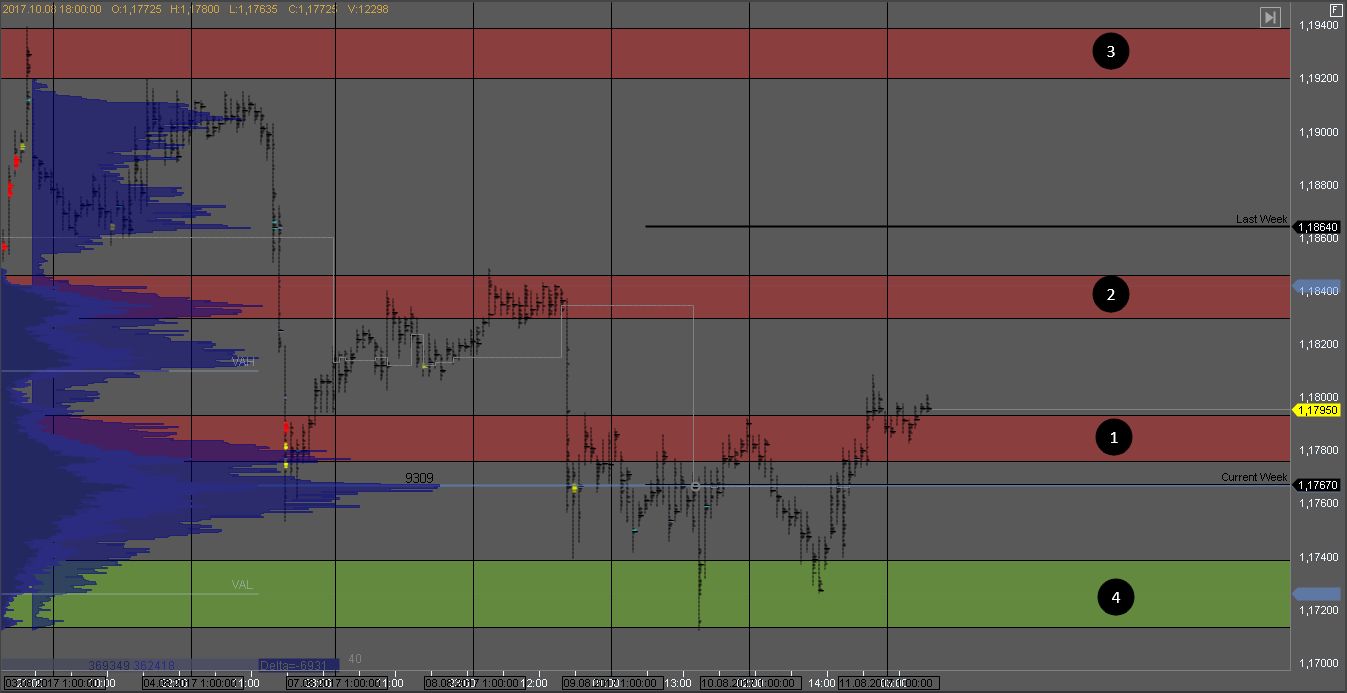The width and height of the screenshot is (1347, 693).
Task: Click the Current Week 1,17670 price label
Action: pyautogui.click(x=1318, y=485)
